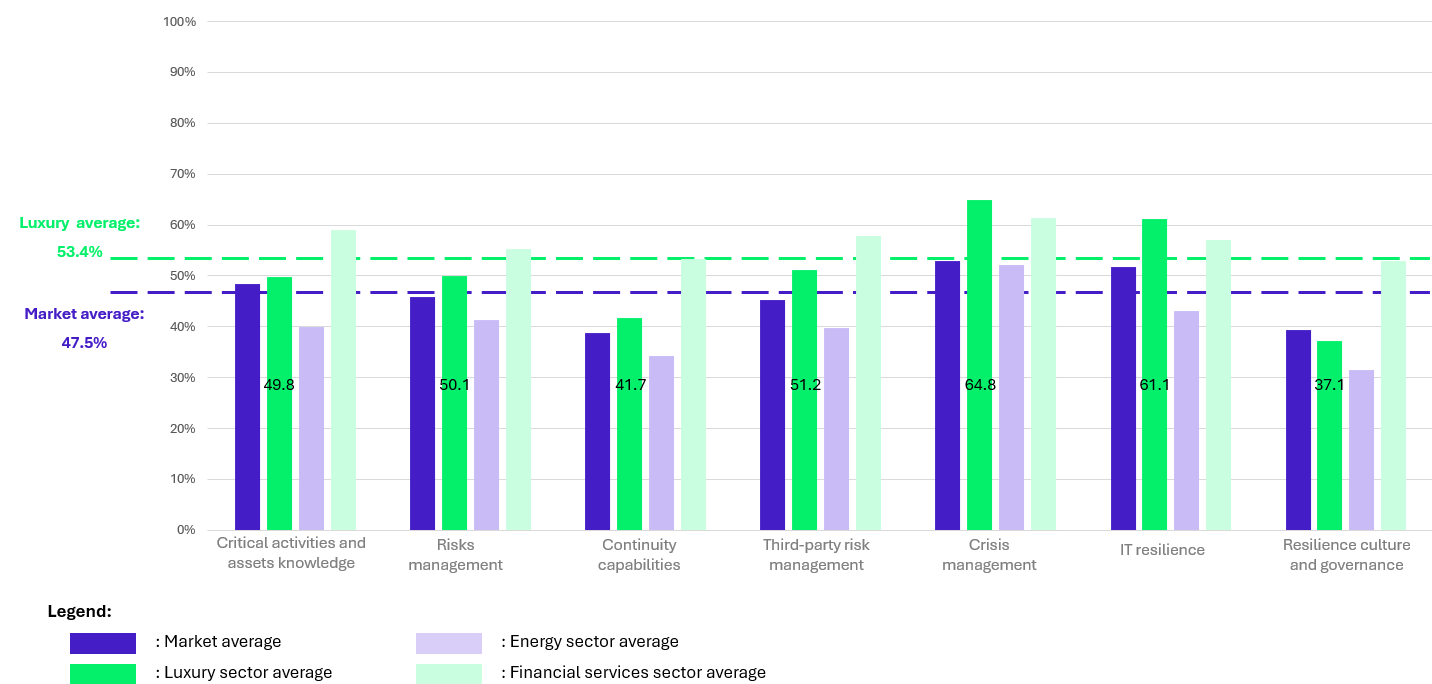Select the Financial services bar for Critical activities
1432x684 pixels.
tap(343, 380)
